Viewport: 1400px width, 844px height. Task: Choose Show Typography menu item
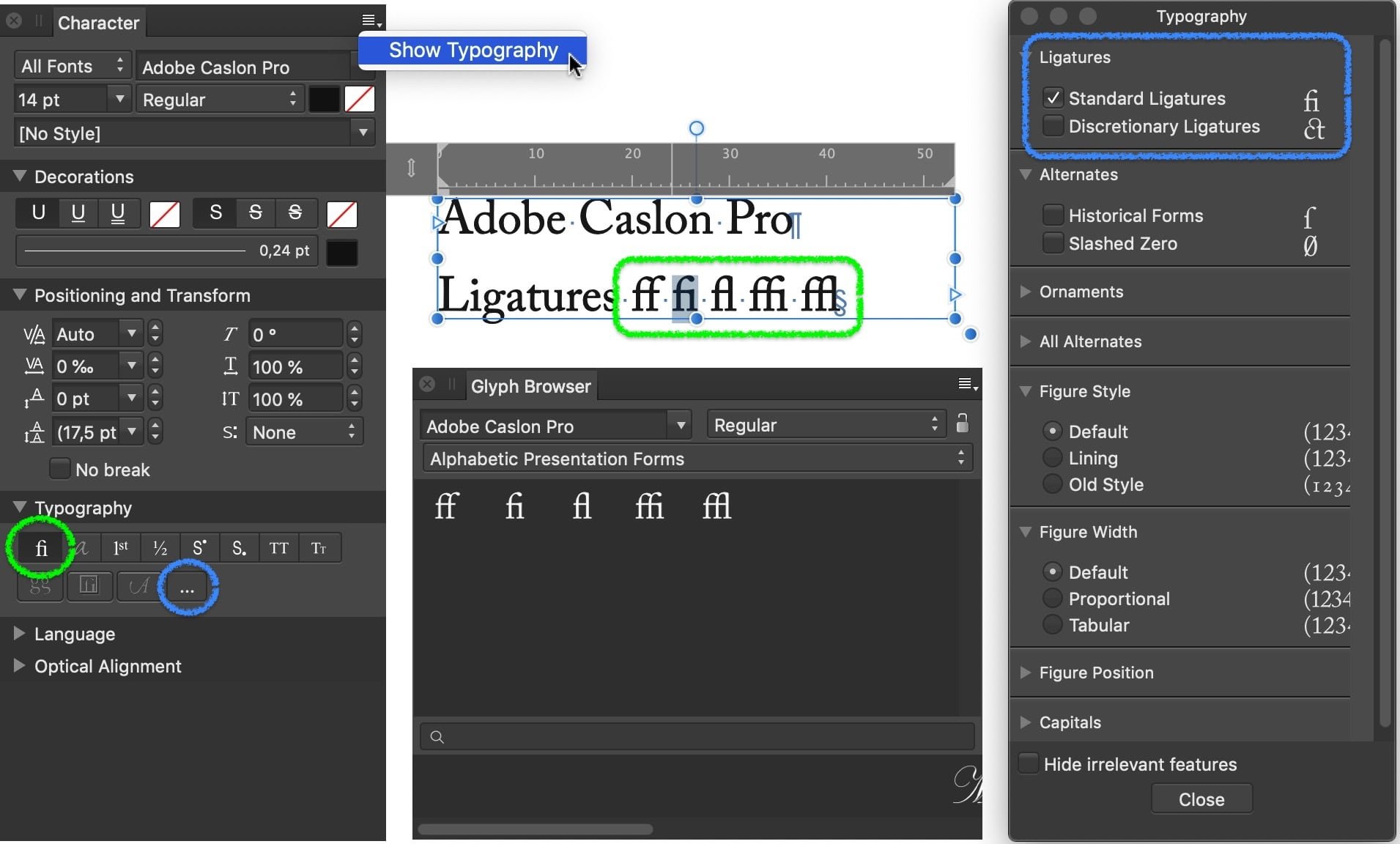click(x=473, y=50)
